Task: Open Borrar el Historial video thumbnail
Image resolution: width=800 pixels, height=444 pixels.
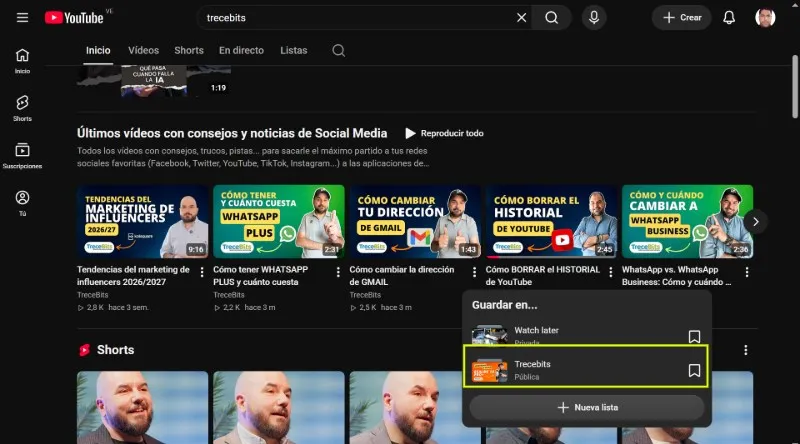Action: click(x=551, y=221)
